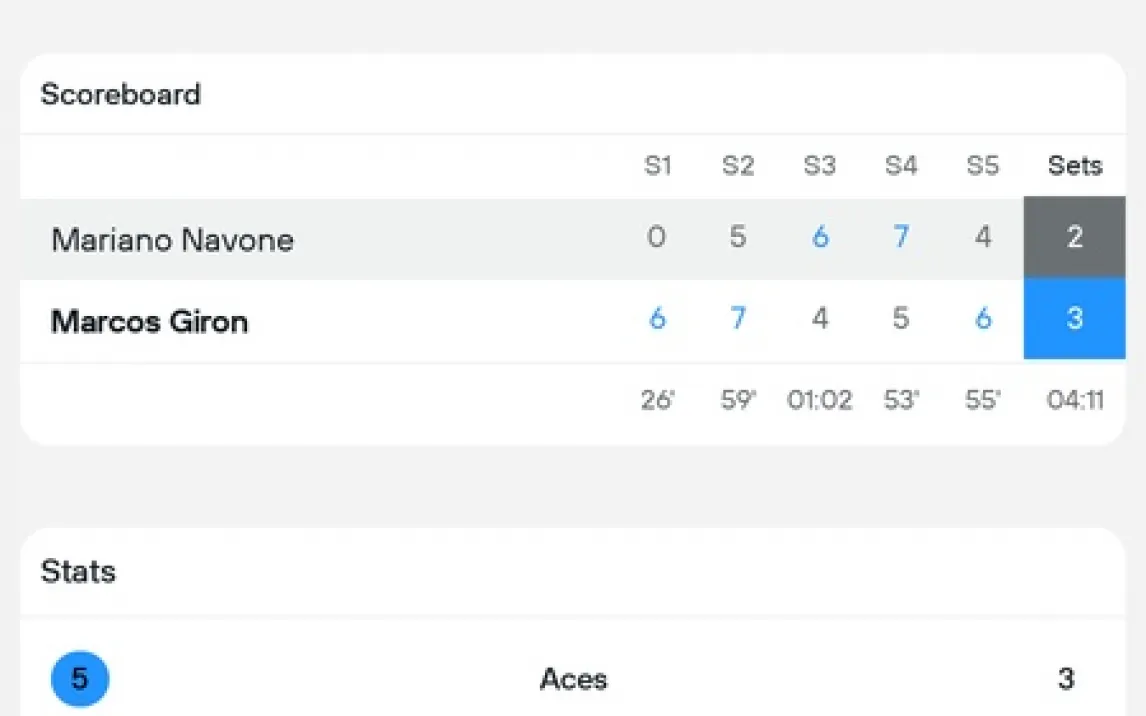Click the 01:02 third set duration
Image resolution: width=1146 pixels, height=716 pixels.
pos(819,401)
